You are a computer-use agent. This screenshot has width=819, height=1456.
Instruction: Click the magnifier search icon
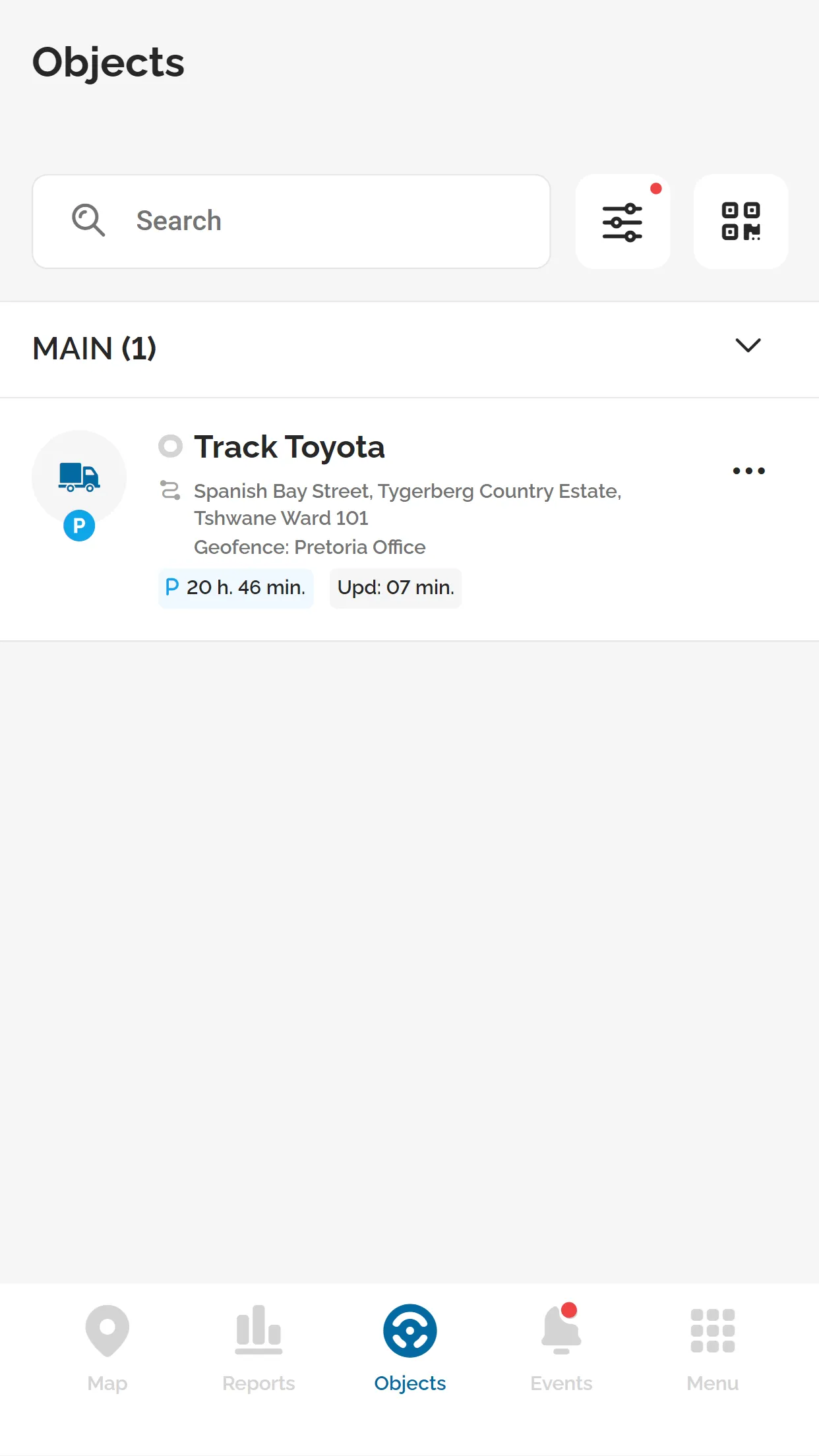click(88, 220)
